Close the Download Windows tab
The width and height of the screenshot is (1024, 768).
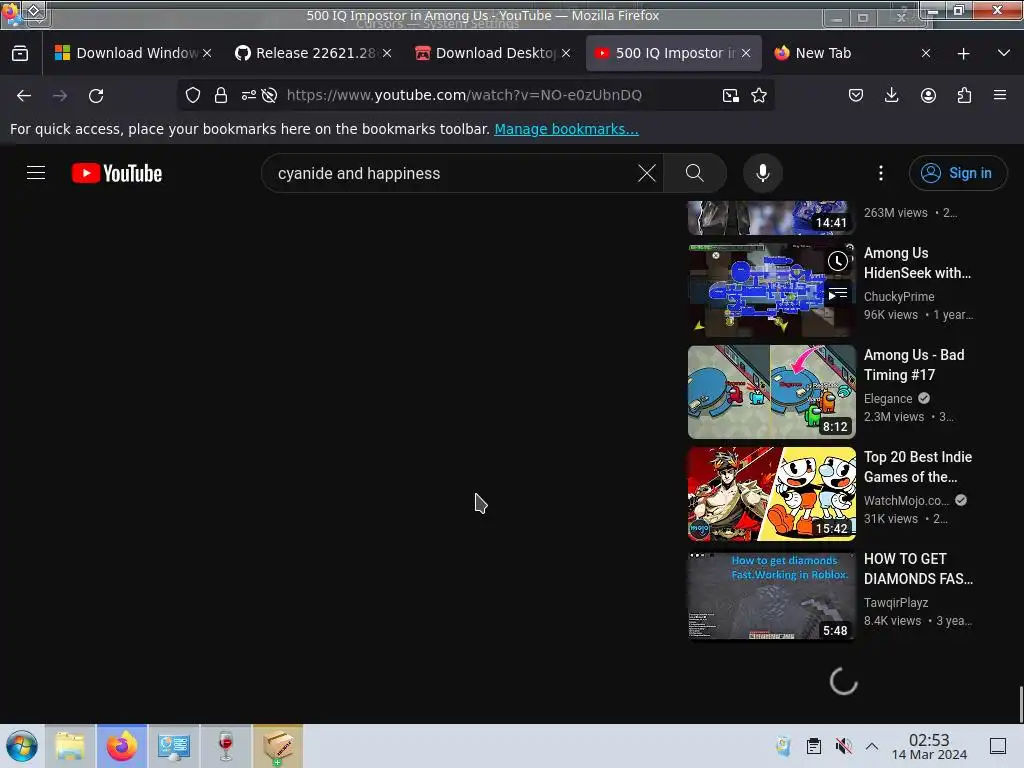(x=207, y=53)
